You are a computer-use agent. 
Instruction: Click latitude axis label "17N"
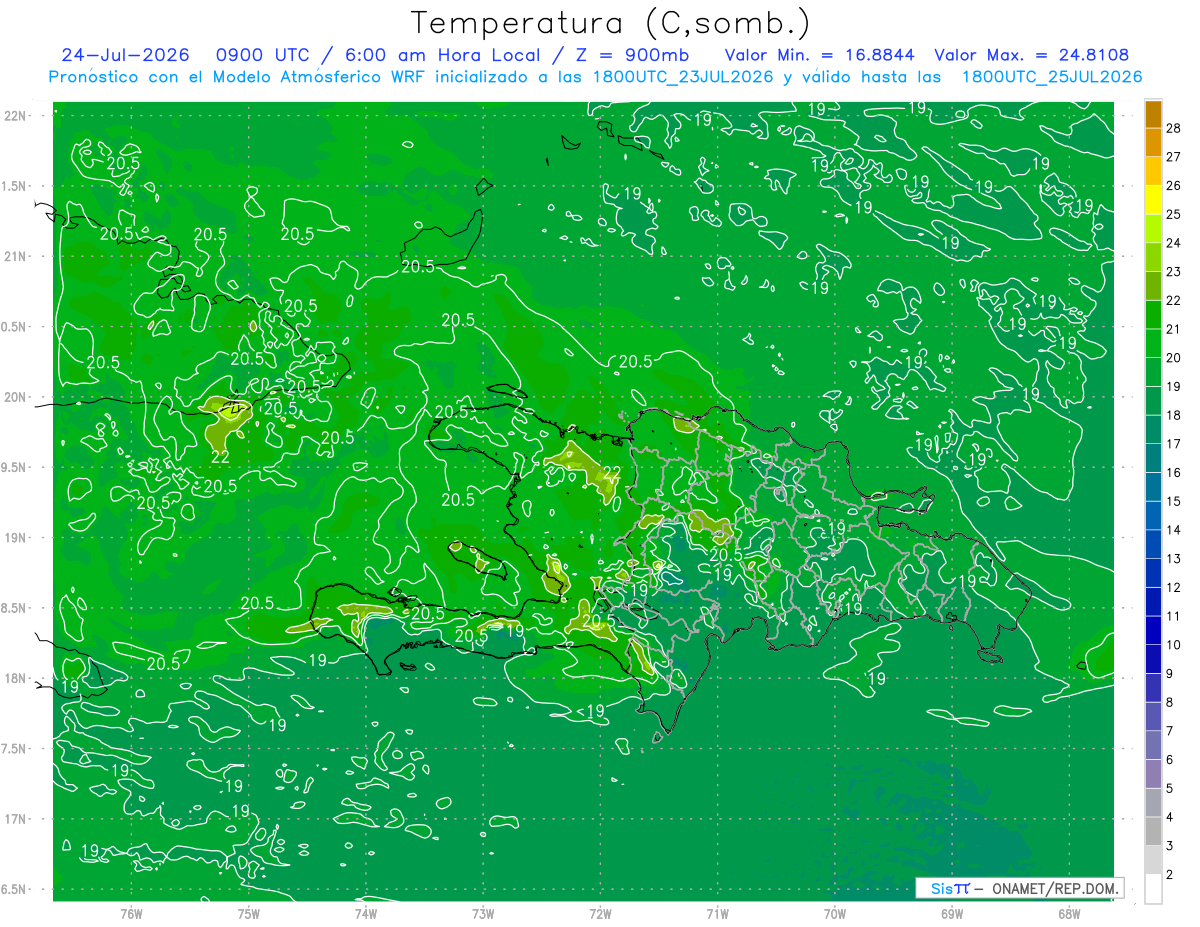pos(15,820)
